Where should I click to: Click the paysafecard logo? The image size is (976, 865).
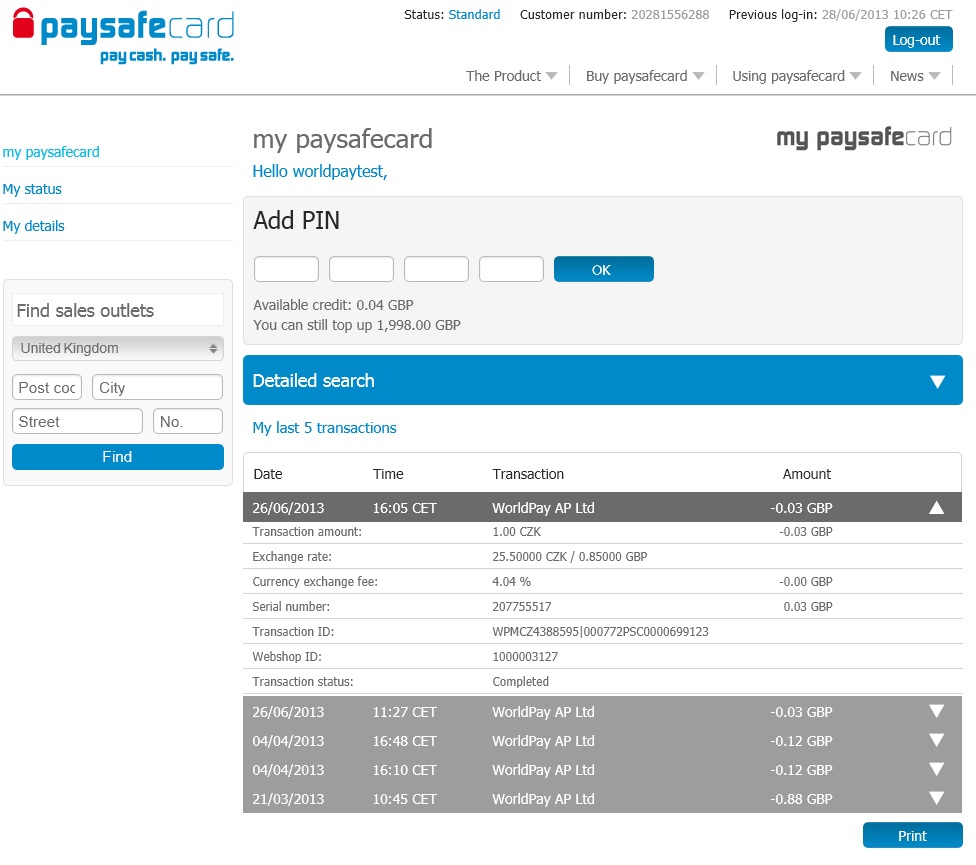(123, 35)
